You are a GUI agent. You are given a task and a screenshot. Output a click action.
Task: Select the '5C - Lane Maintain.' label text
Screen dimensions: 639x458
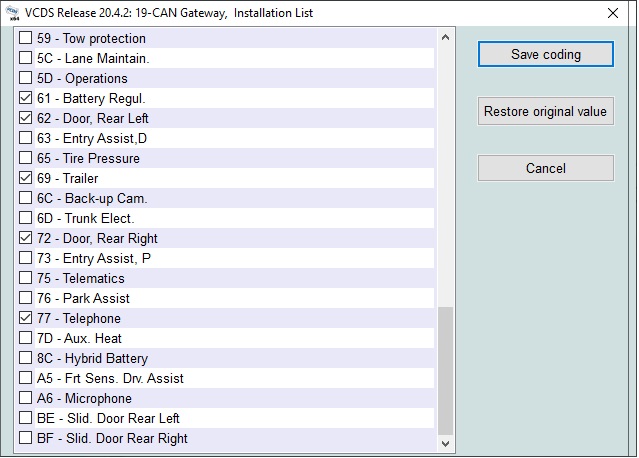click(x=93, y=59)
